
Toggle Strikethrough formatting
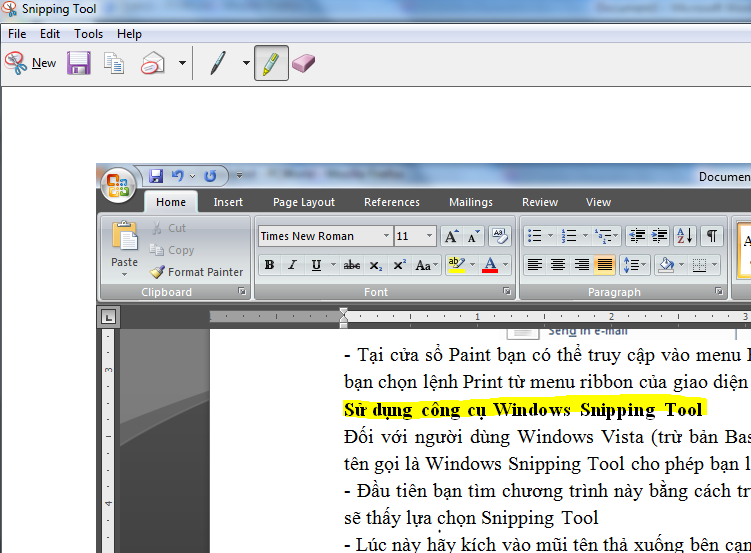352,265
